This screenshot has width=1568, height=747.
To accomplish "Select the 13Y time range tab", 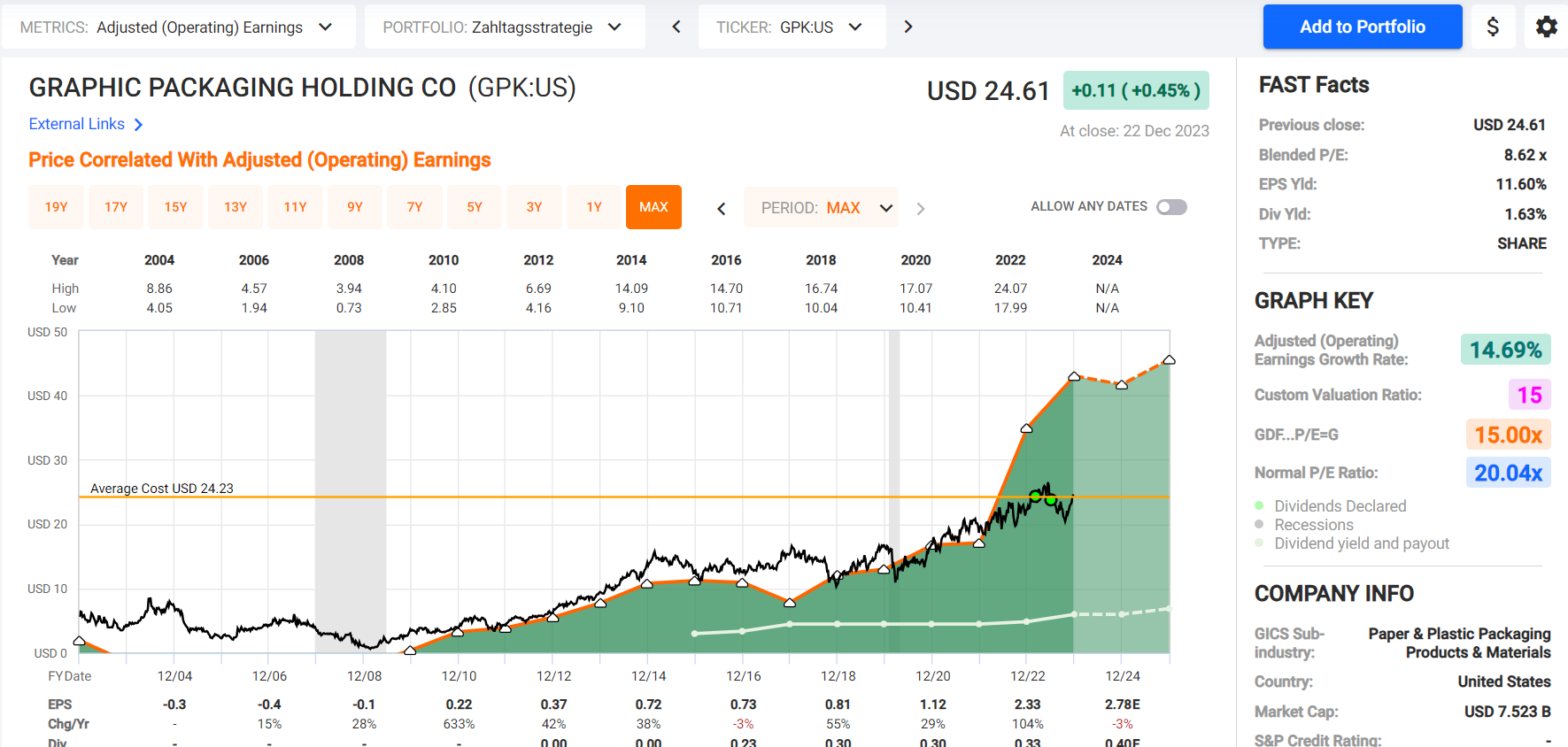I will tap(236, 207).
